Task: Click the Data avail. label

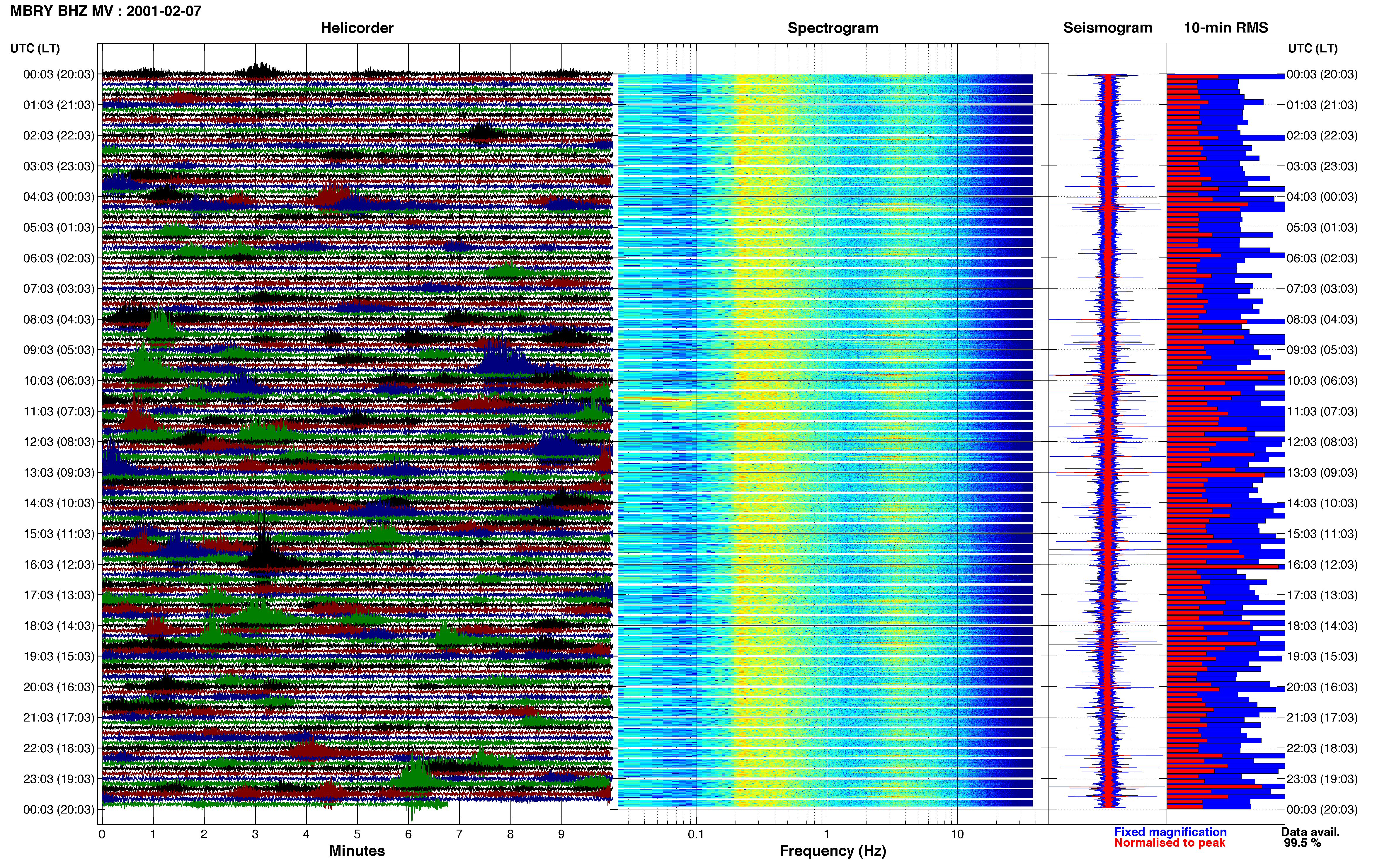Action: [1310, 832]
